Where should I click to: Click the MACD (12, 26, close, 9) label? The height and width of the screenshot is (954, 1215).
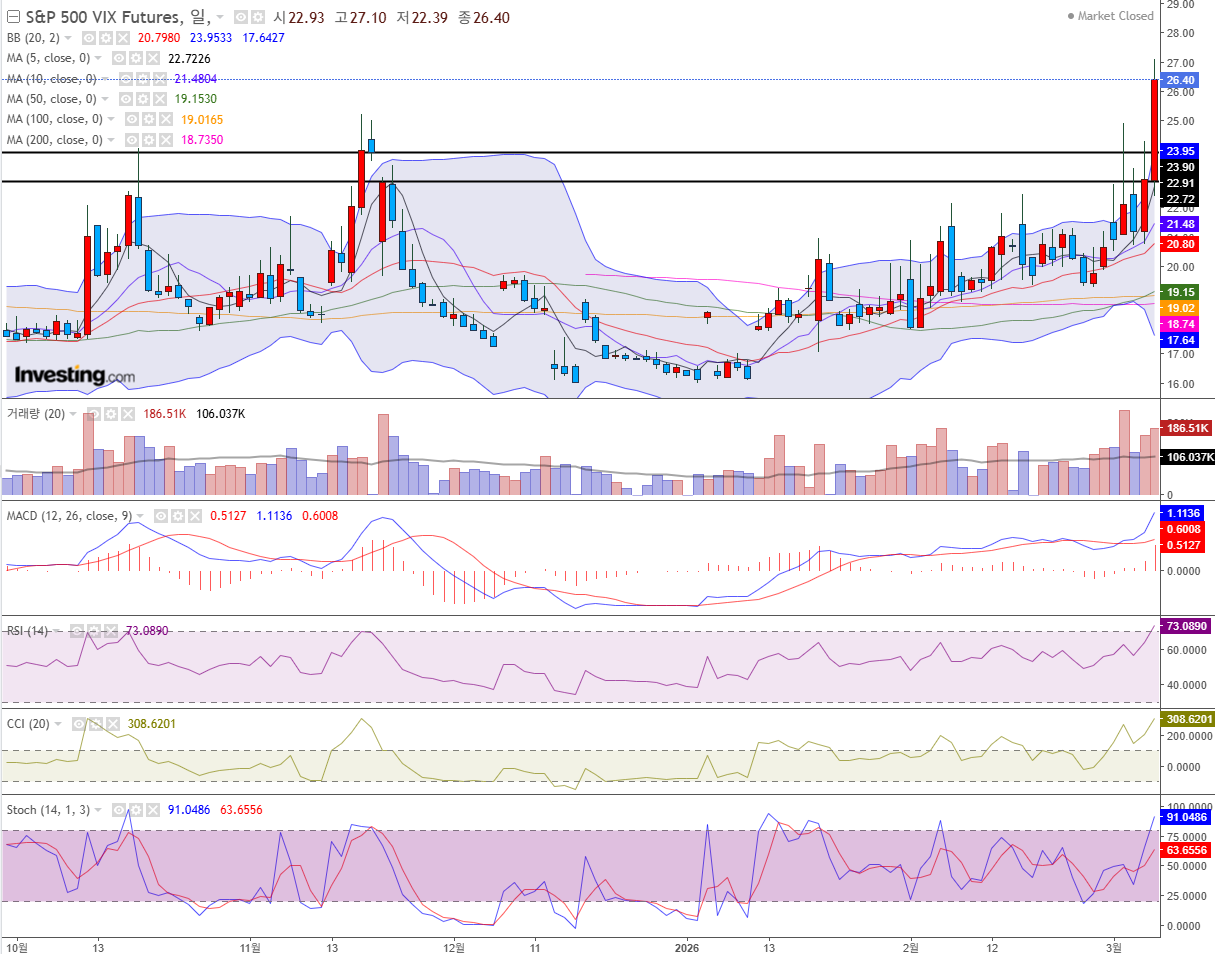69,516
